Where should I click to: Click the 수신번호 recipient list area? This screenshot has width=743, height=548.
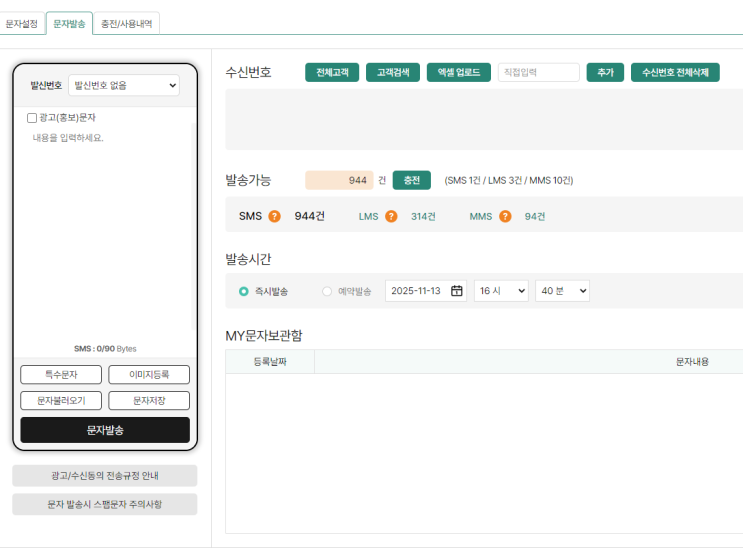[484, 119]
